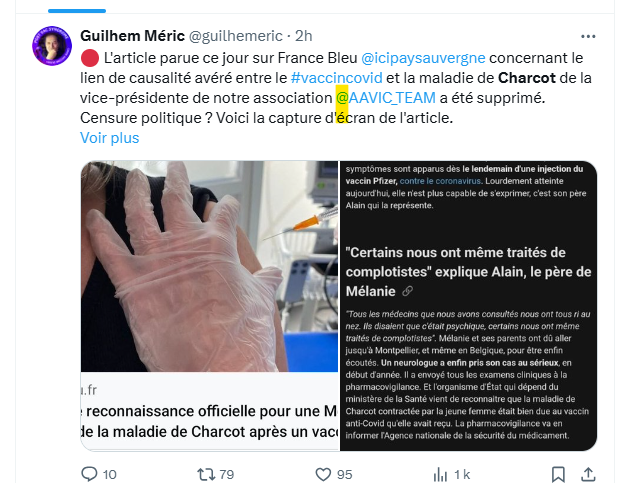Click the reconnaissance officielle article headline
This screenshot has width=631, height=483.
(210, 421)
